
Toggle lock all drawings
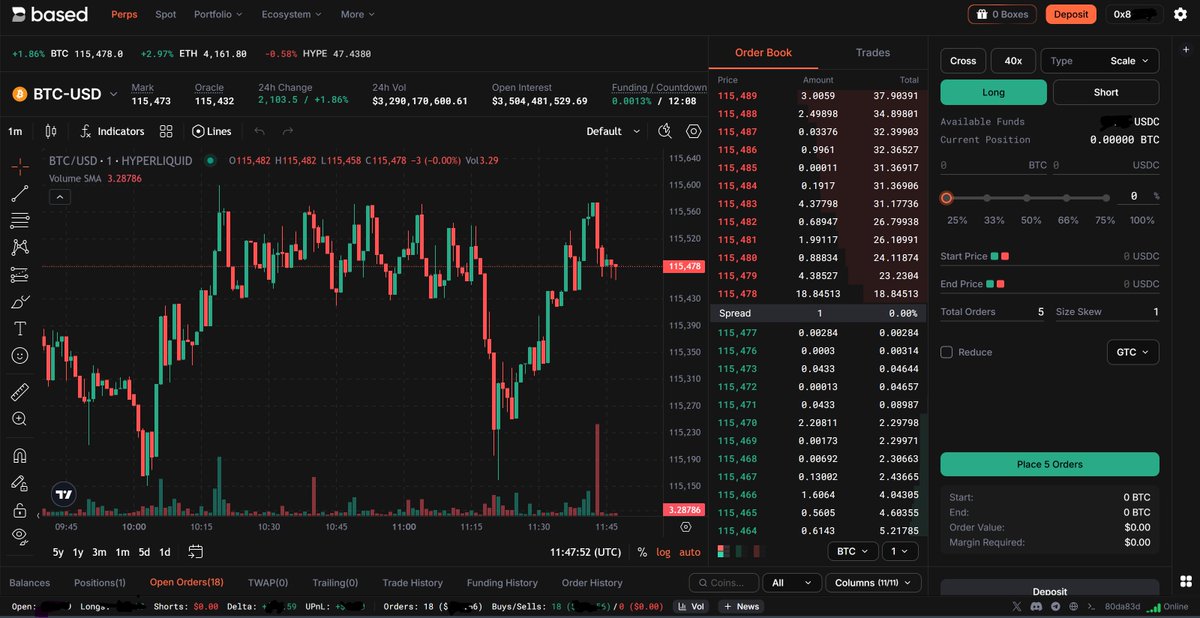coord(20,510)
